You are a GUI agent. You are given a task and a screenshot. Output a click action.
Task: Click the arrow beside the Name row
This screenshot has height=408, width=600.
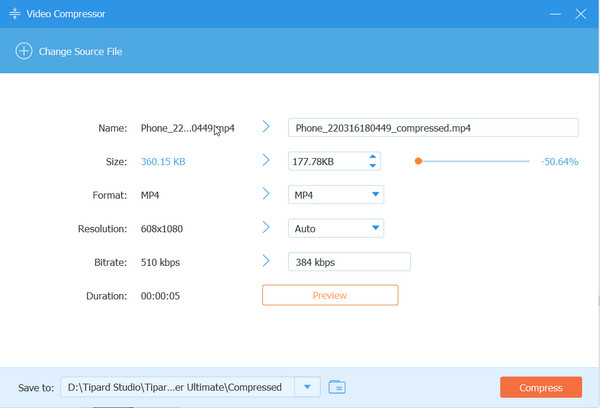(x=266, y=127)
